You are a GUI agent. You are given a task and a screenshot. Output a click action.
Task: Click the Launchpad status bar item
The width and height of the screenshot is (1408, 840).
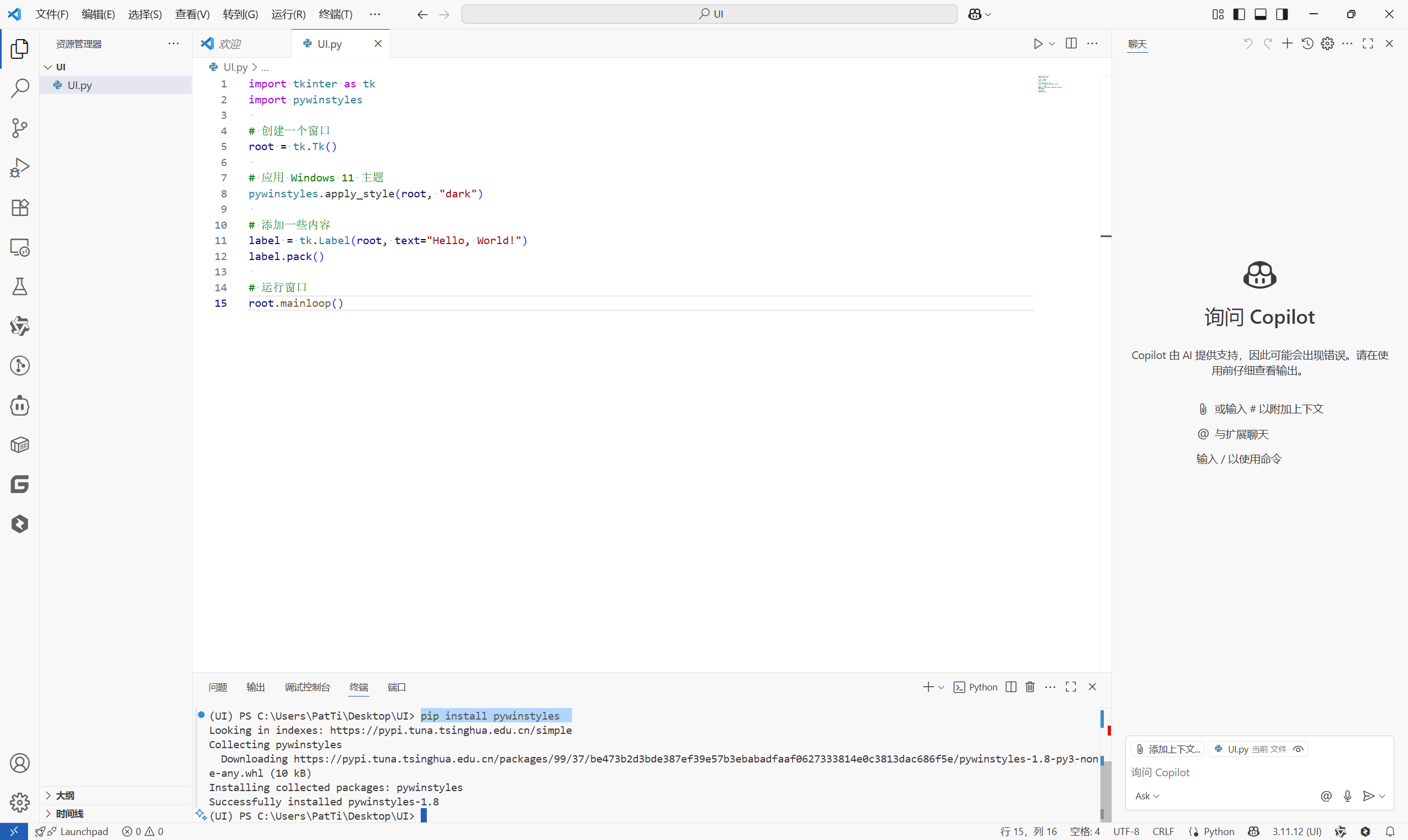point(72,832)
